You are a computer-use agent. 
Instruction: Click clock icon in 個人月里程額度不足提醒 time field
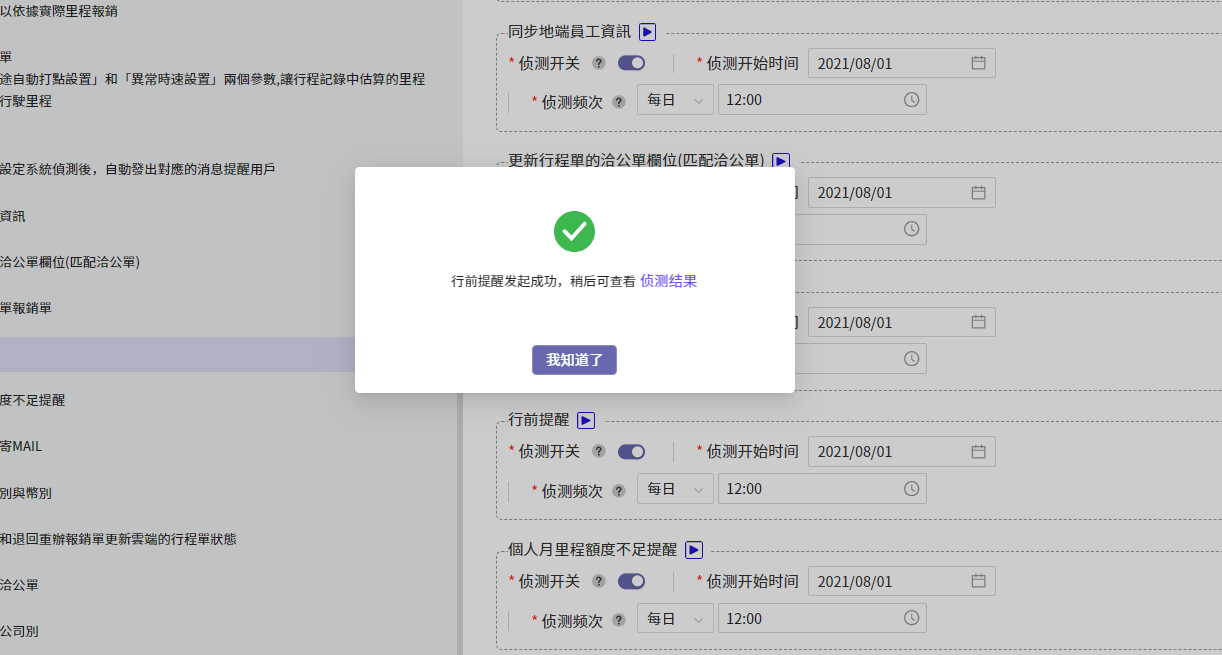(911, 618)
